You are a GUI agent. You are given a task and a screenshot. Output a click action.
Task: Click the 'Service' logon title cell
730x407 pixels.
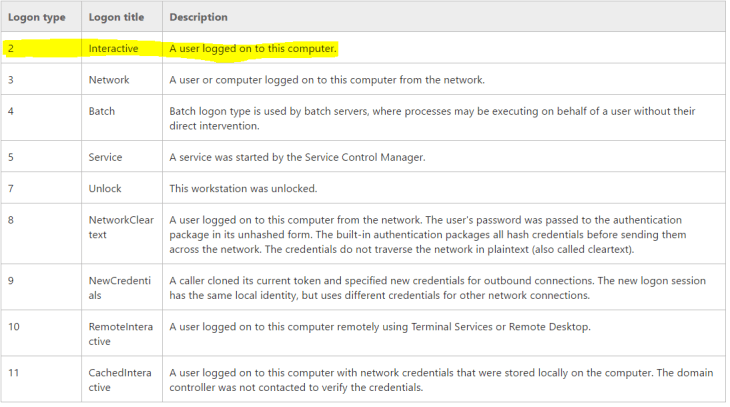tap(105, 157)
